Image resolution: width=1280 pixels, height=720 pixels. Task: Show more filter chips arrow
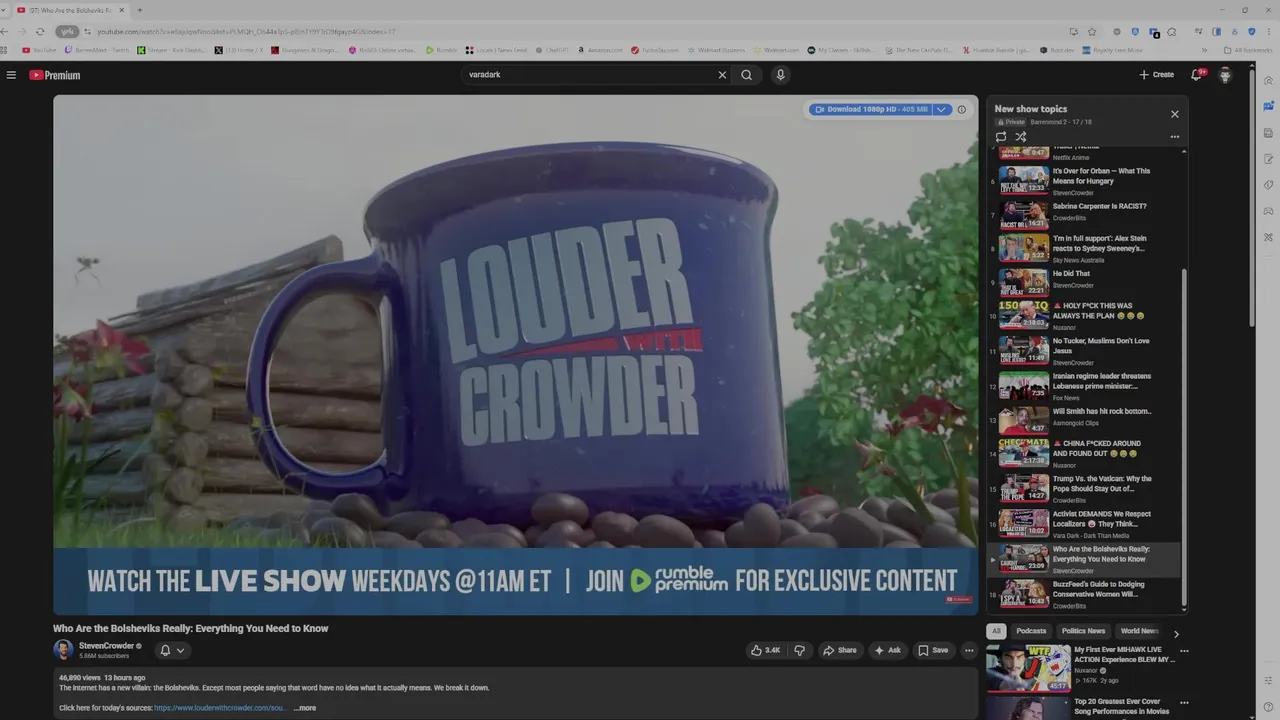(x=1176, y=633)
